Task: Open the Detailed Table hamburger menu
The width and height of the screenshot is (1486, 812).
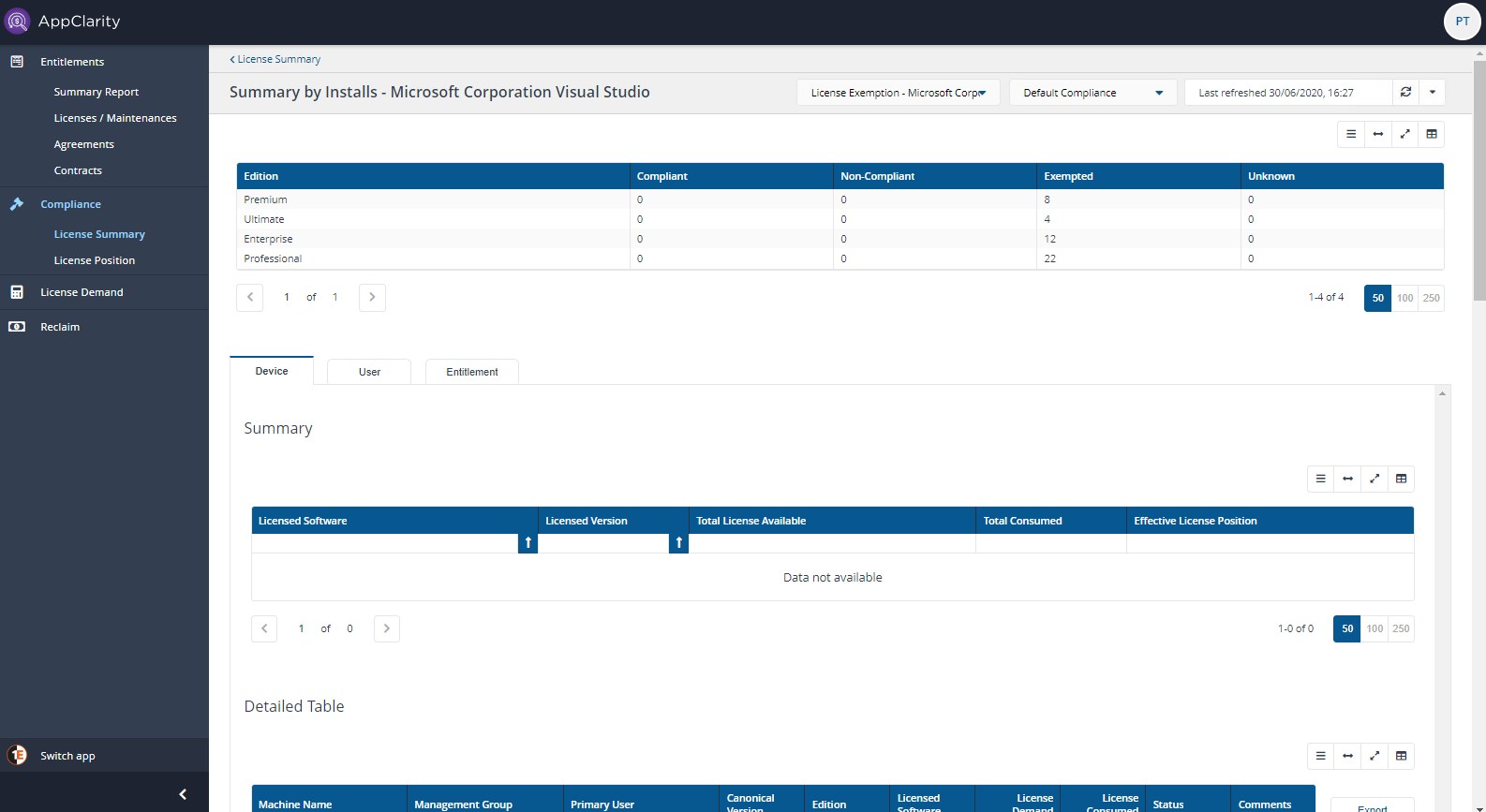Action: coord(1321,756)
